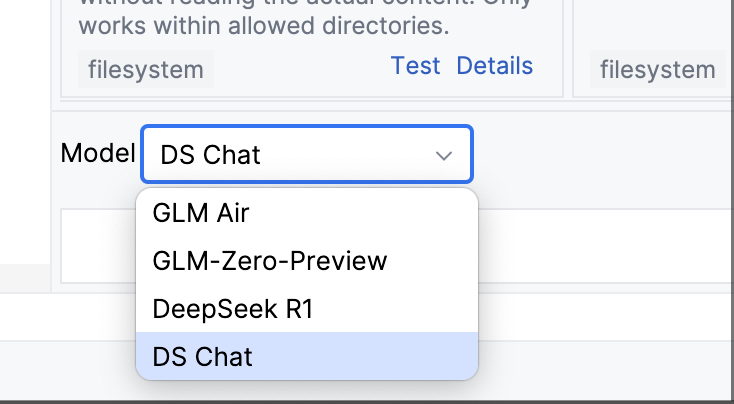Click the filesystem tag in the left card

[x=146, y=69]
